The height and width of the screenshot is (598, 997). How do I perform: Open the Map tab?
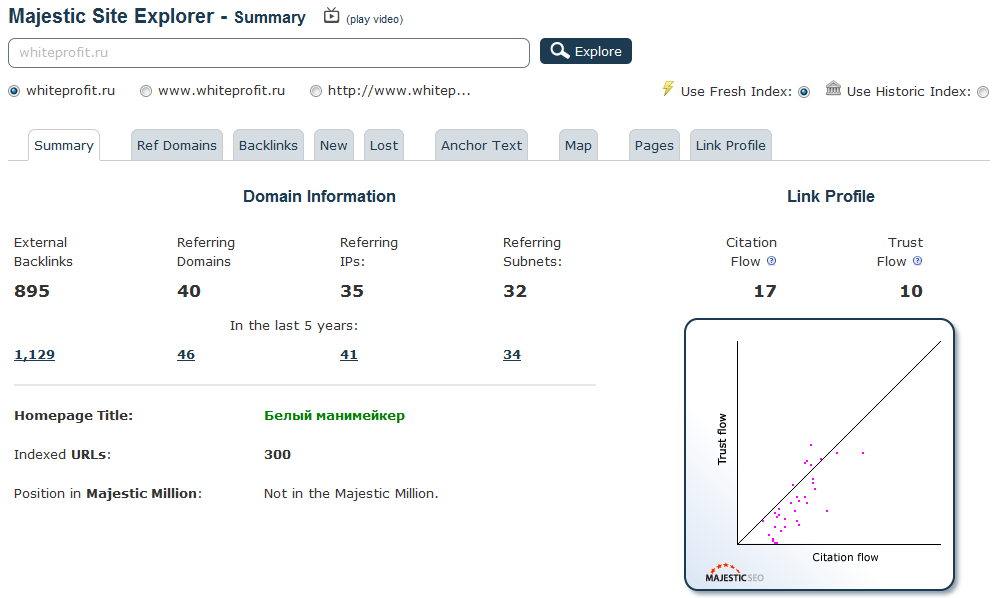pos(578,146)
